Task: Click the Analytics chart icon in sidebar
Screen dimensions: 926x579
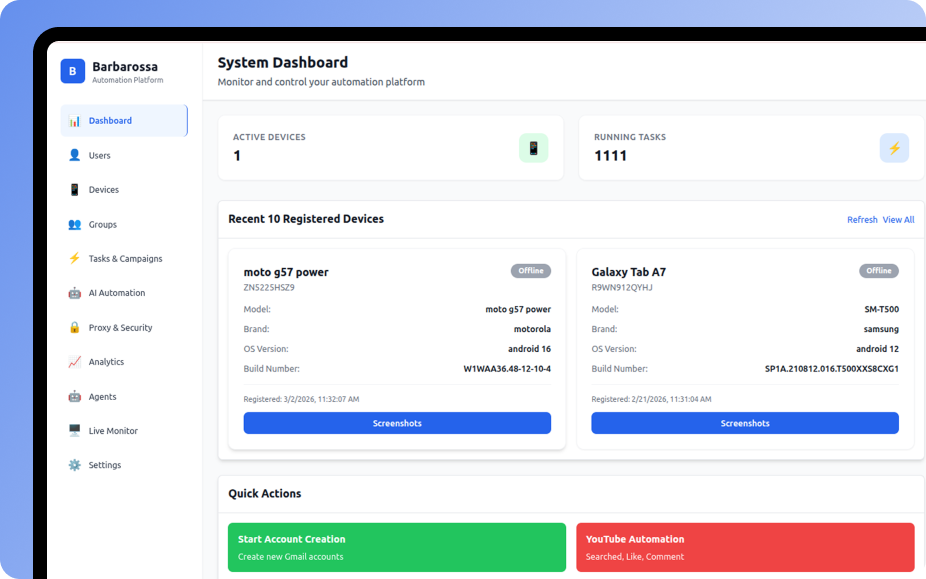Action: 74,362
